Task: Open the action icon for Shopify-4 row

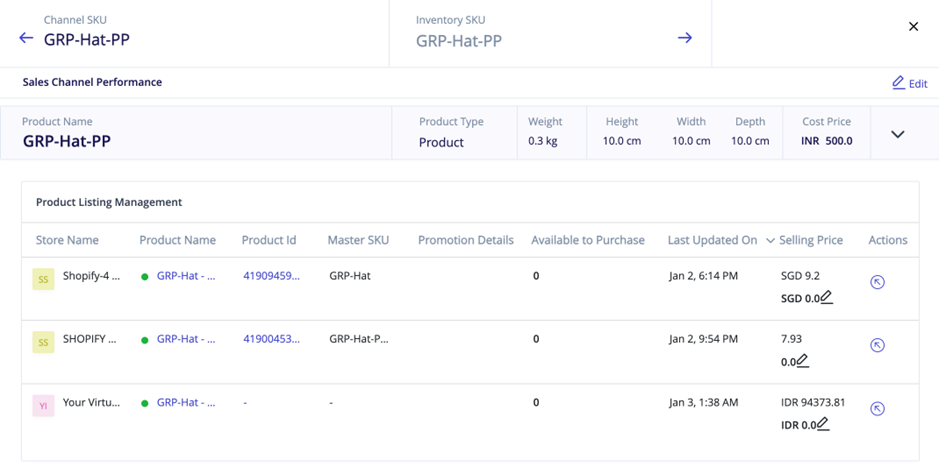Action: [877, 282]
